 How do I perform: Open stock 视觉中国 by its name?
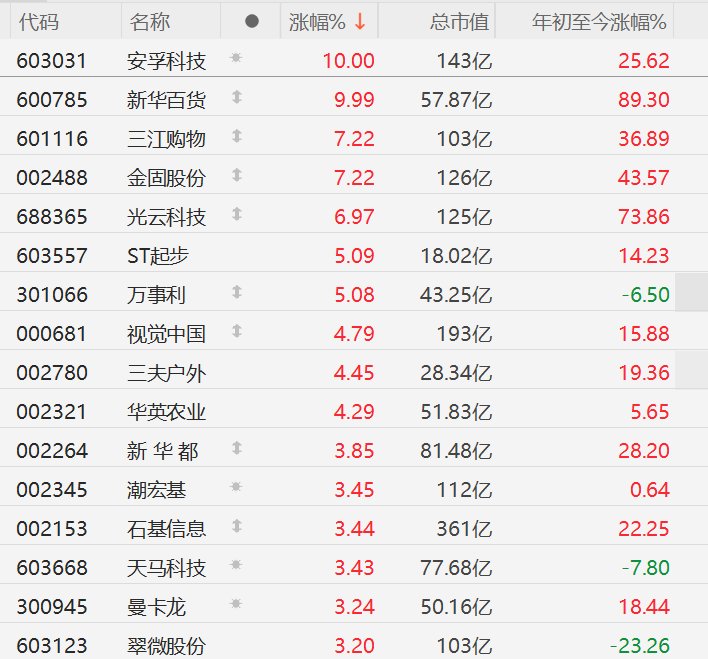[167, 334]
